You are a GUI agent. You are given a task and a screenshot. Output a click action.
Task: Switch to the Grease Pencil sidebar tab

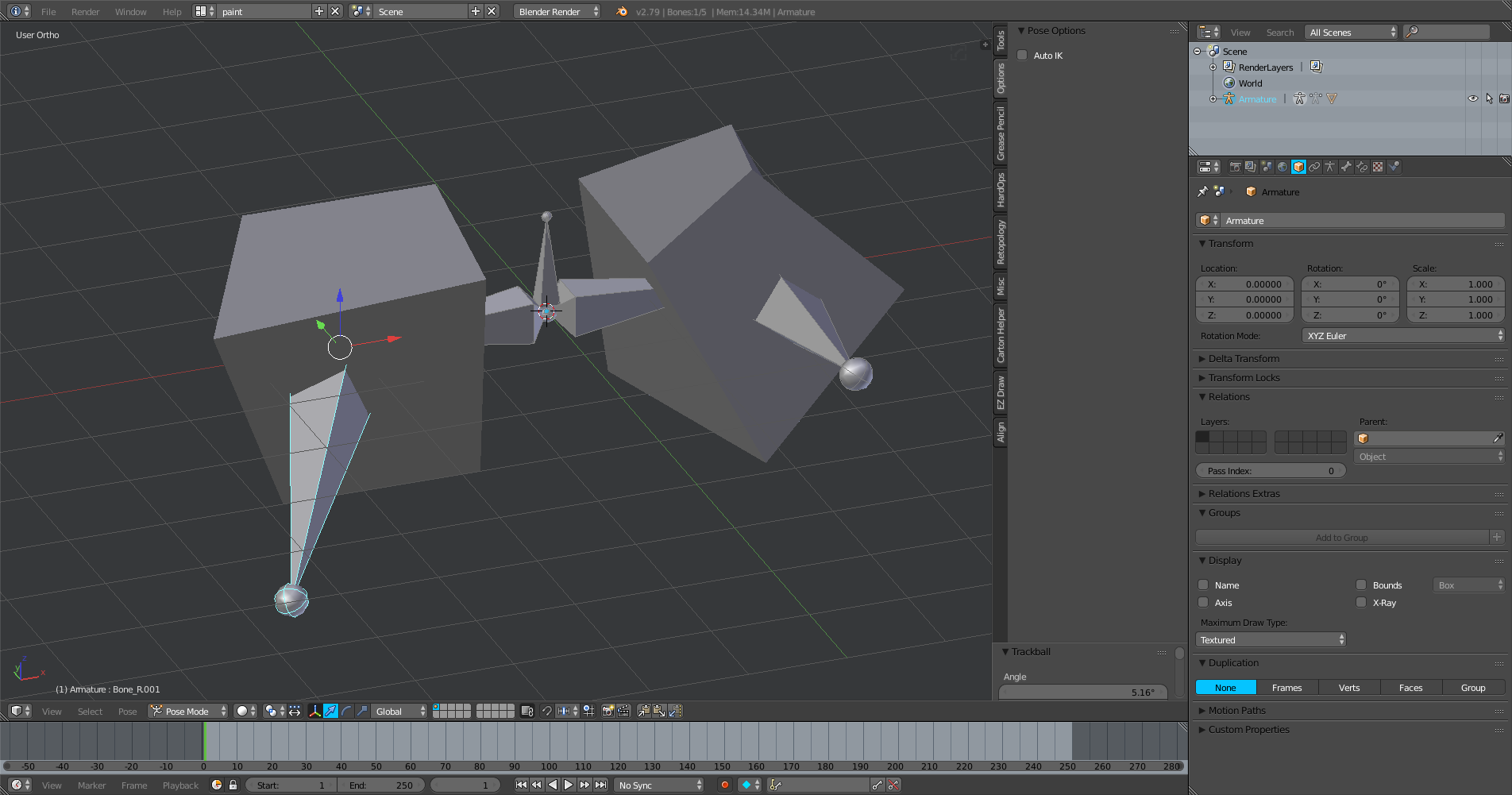point(1001,133)
